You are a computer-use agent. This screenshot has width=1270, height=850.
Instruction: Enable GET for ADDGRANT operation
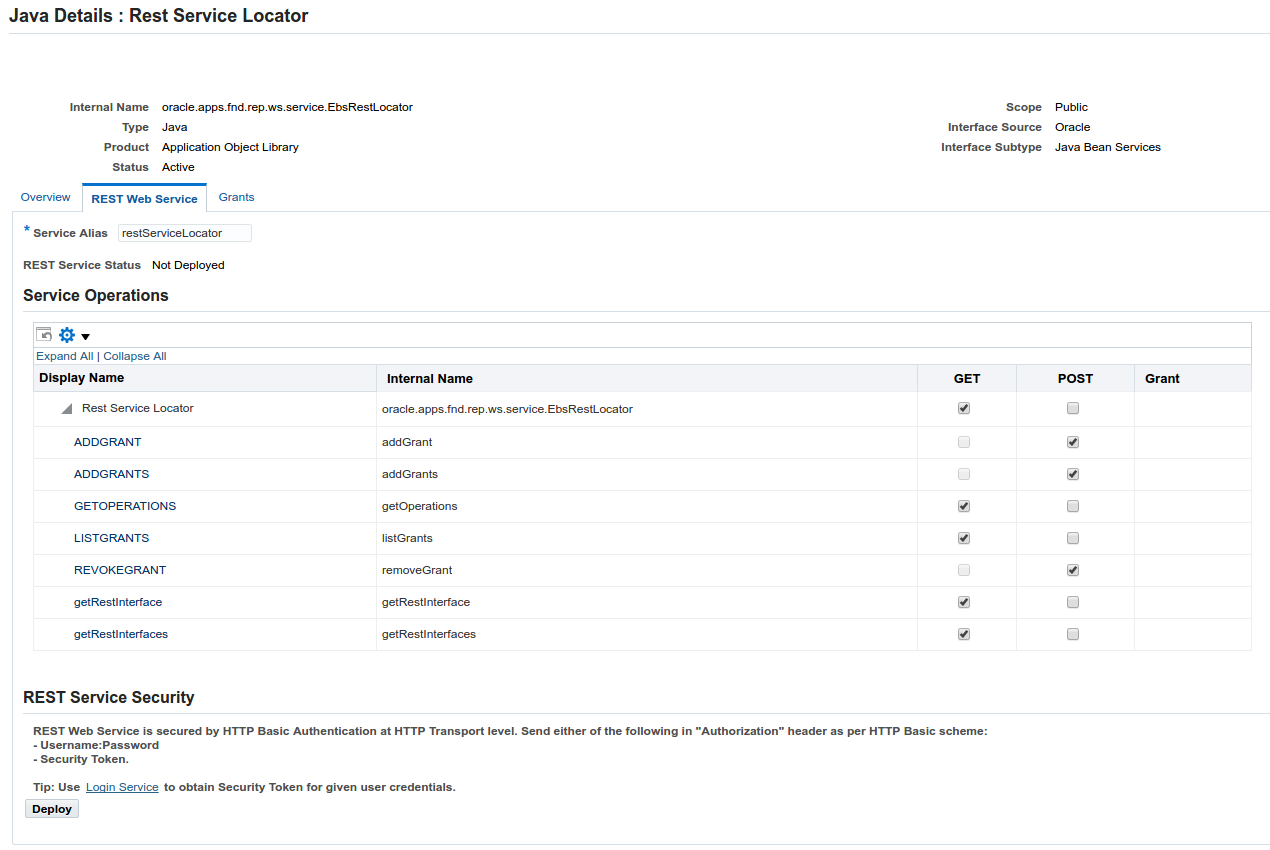pyautogui.click(x=963, y=441)
